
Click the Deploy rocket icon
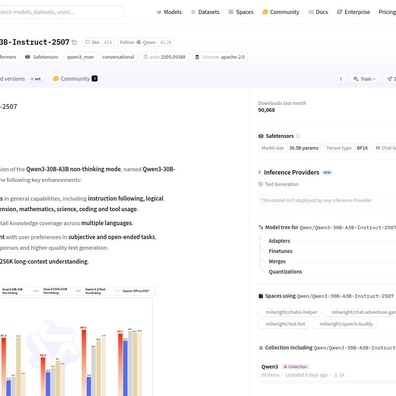(x=389, y=79)
